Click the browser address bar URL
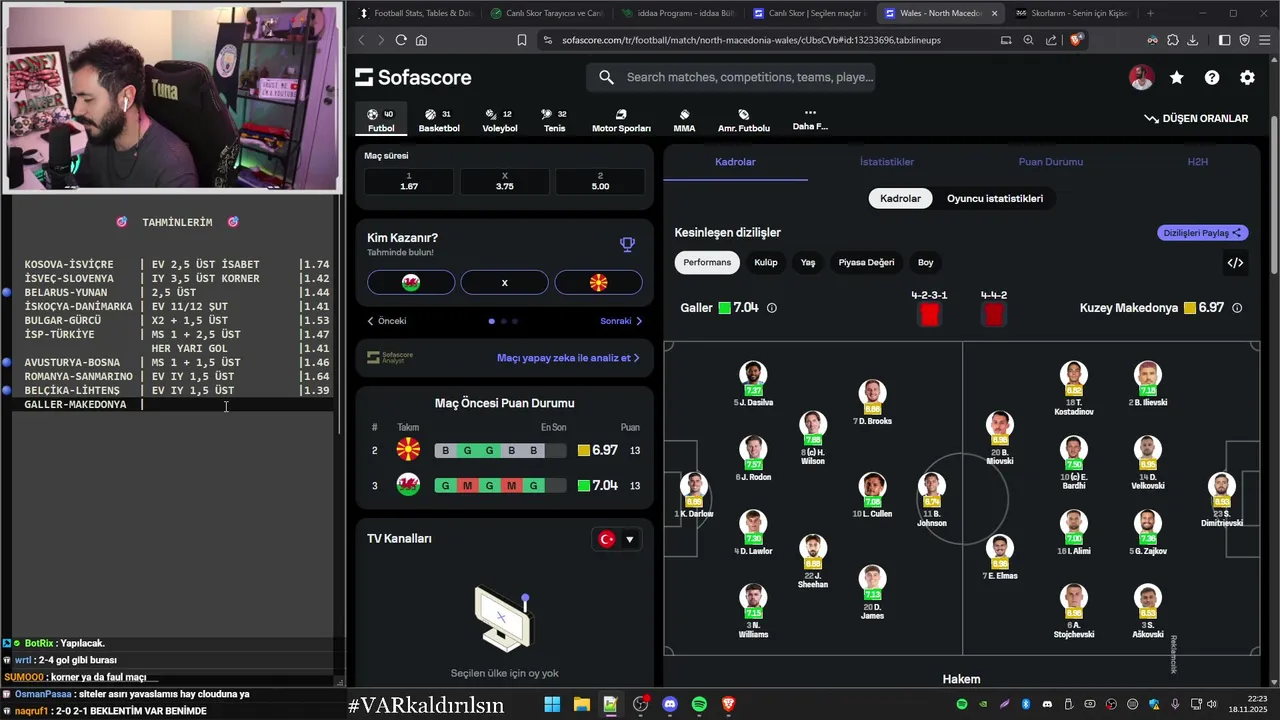This screenshot has width=1280, height=720. click(x=751, y=40)
